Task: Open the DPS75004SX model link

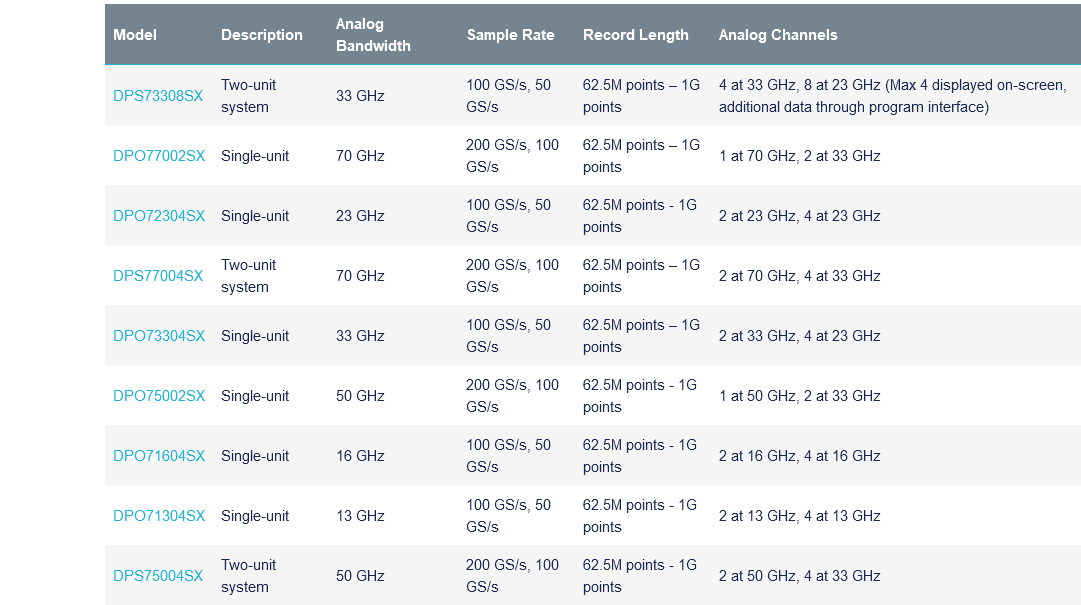Action: click(x=158, y=575)
